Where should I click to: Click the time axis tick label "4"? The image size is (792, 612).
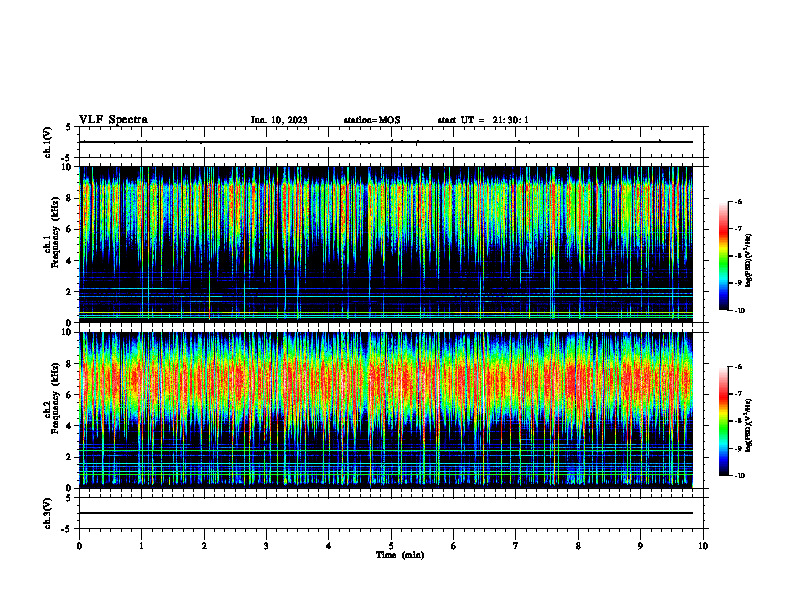pyautogui.click(x=329, y=546)
